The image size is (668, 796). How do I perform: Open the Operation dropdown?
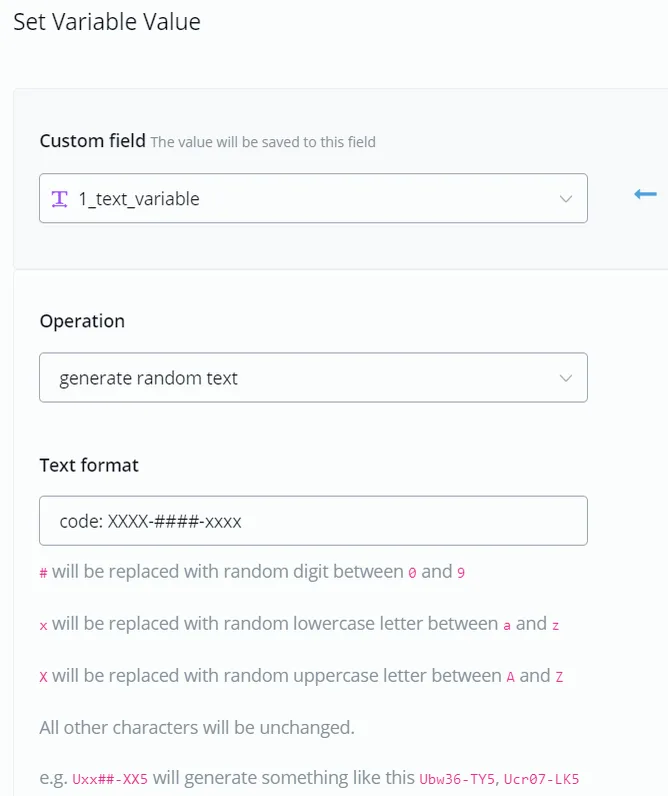(313, 378)
